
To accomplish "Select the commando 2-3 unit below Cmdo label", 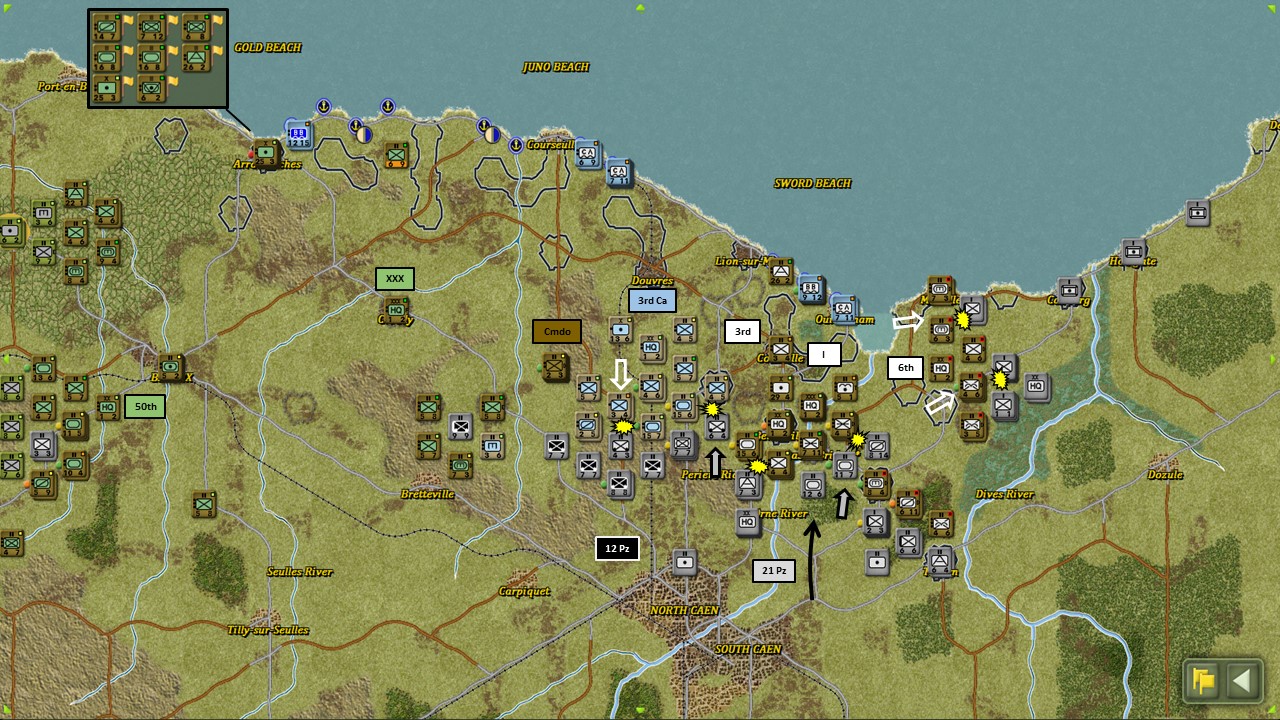I will coord(556,367).
